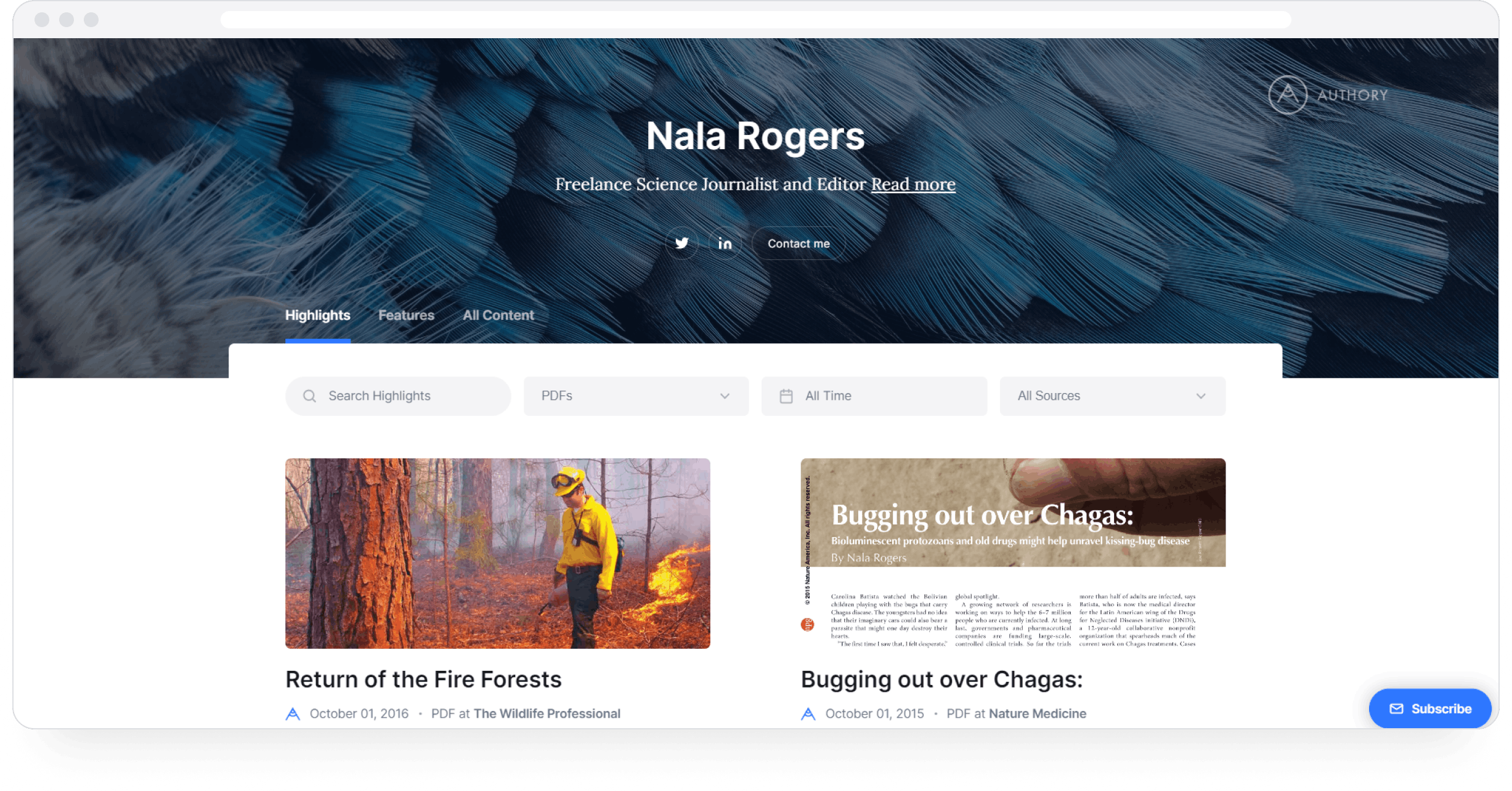Screen dimensions: 1512x791
Task: Click the Read more link in bio
Action: [913, 184]
